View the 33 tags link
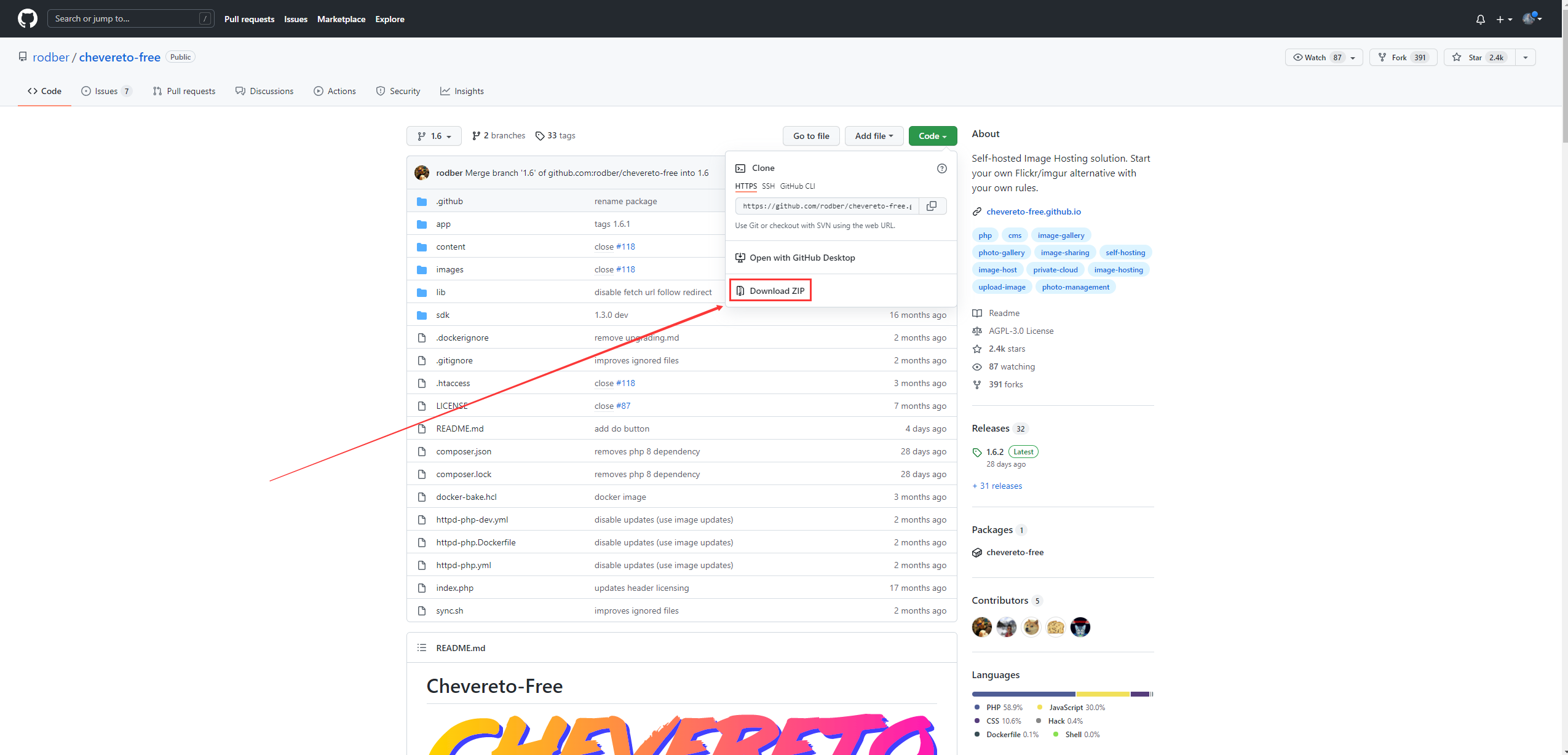The image size is (1568, 755). [555, 135]
